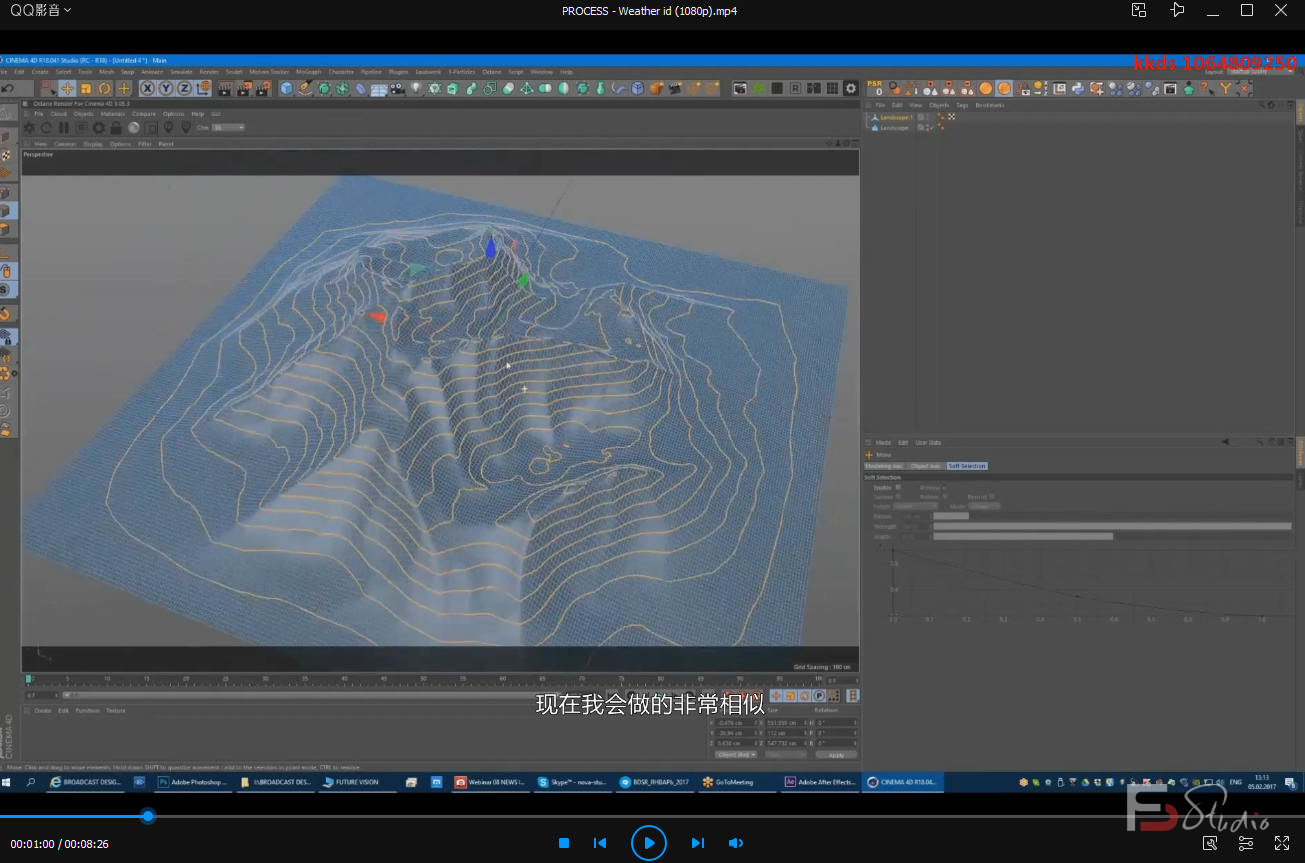Click the Undo arrow in Cinema 4D toolbar
1305x863 pixels.
click(x=7, y=88)
